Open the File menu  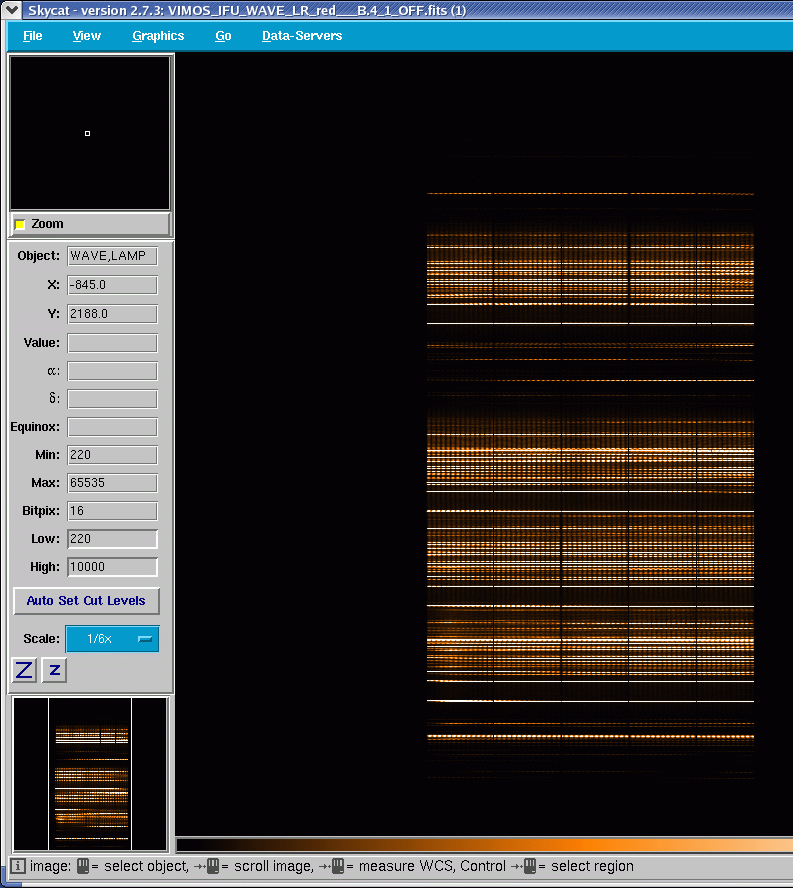pyautogui.click(x=32, y=36)
